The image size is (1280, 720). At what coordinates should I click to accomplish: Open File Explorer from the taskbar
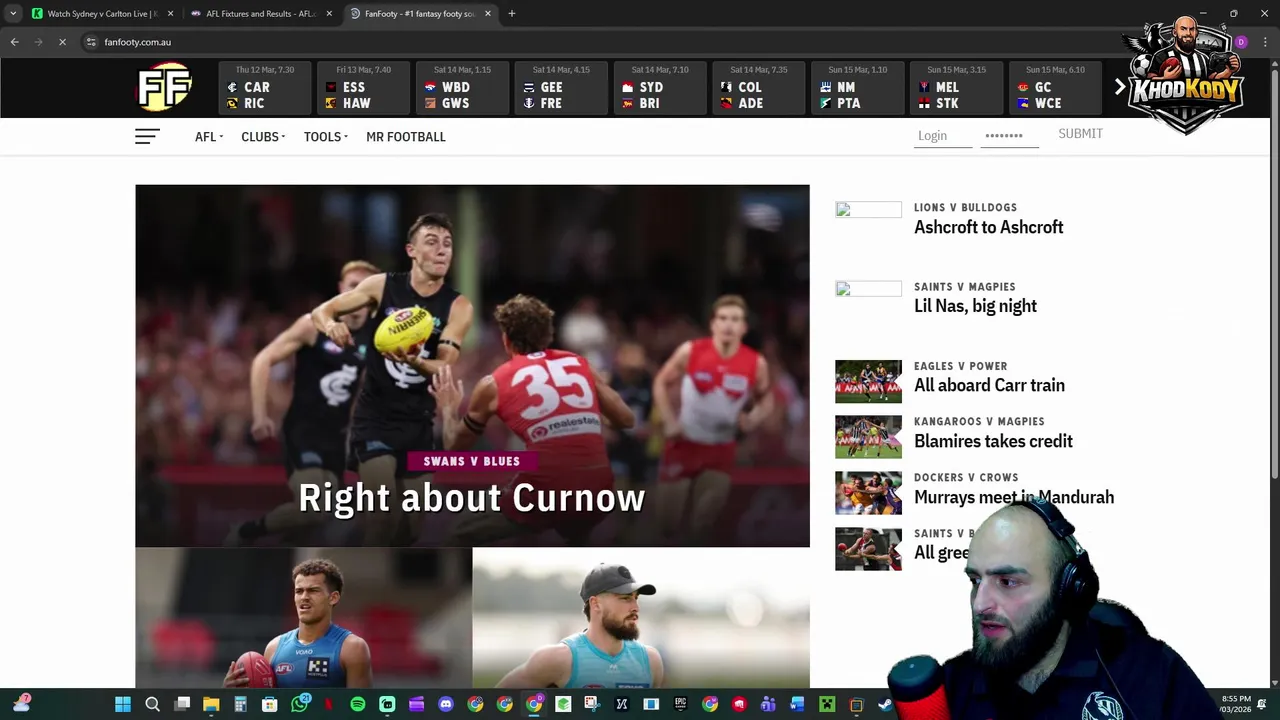tap(211, 705)
